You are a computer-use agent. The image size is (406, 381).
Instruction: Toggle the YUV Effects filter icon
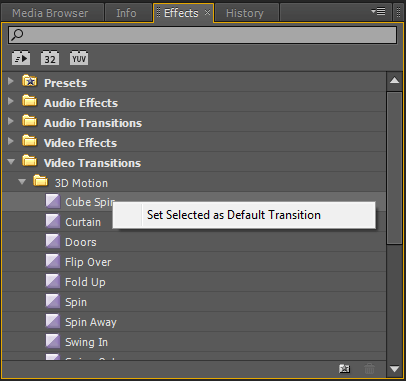[x=79, y=58]
